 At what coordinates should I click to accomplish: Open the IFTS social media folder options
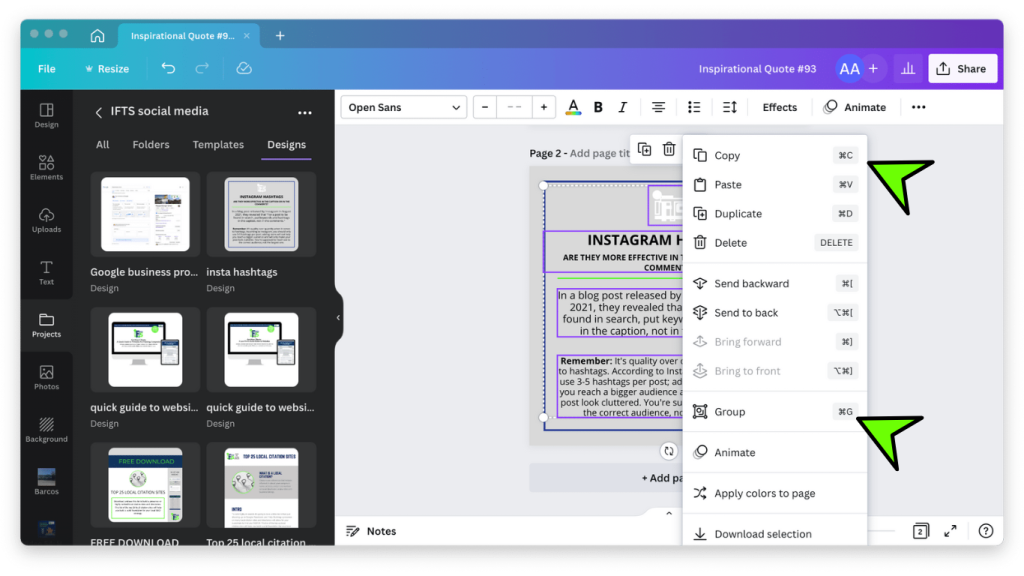pos(304,112)
